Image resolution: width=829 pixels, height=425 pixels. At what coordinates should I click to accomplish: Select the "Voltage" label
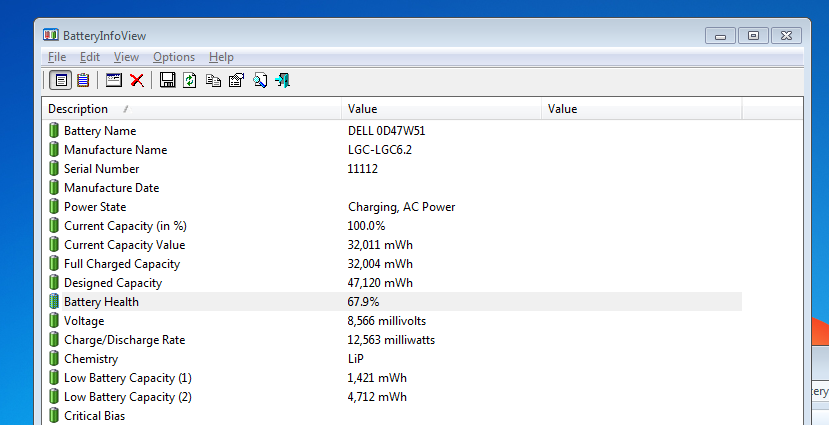(x=84, y=321)
